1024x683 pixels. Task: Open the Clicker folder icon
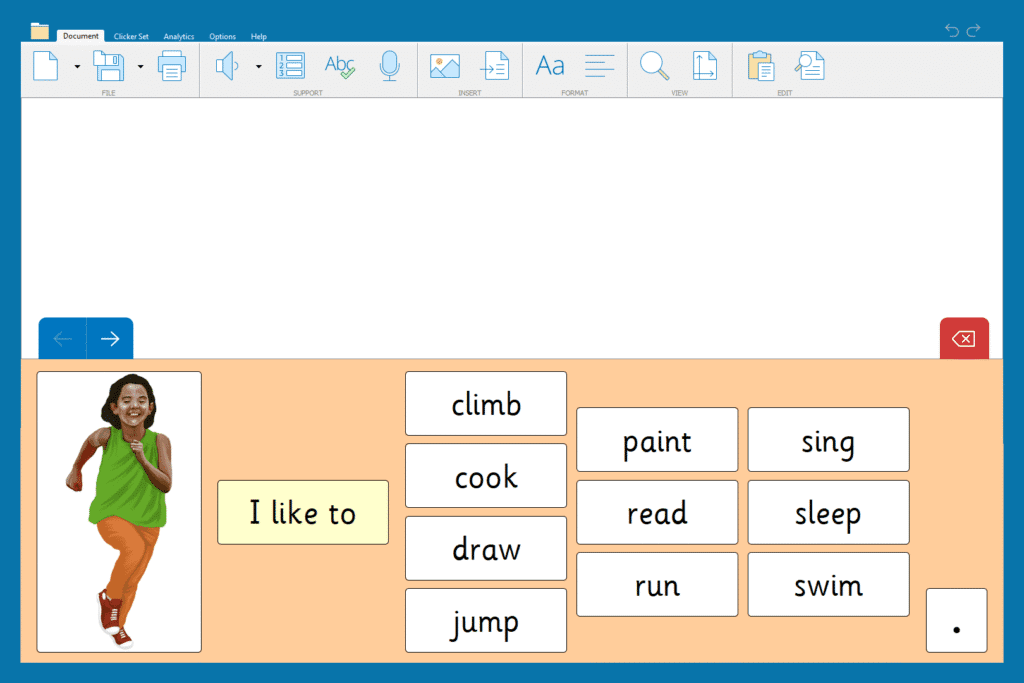coord(40,31)
